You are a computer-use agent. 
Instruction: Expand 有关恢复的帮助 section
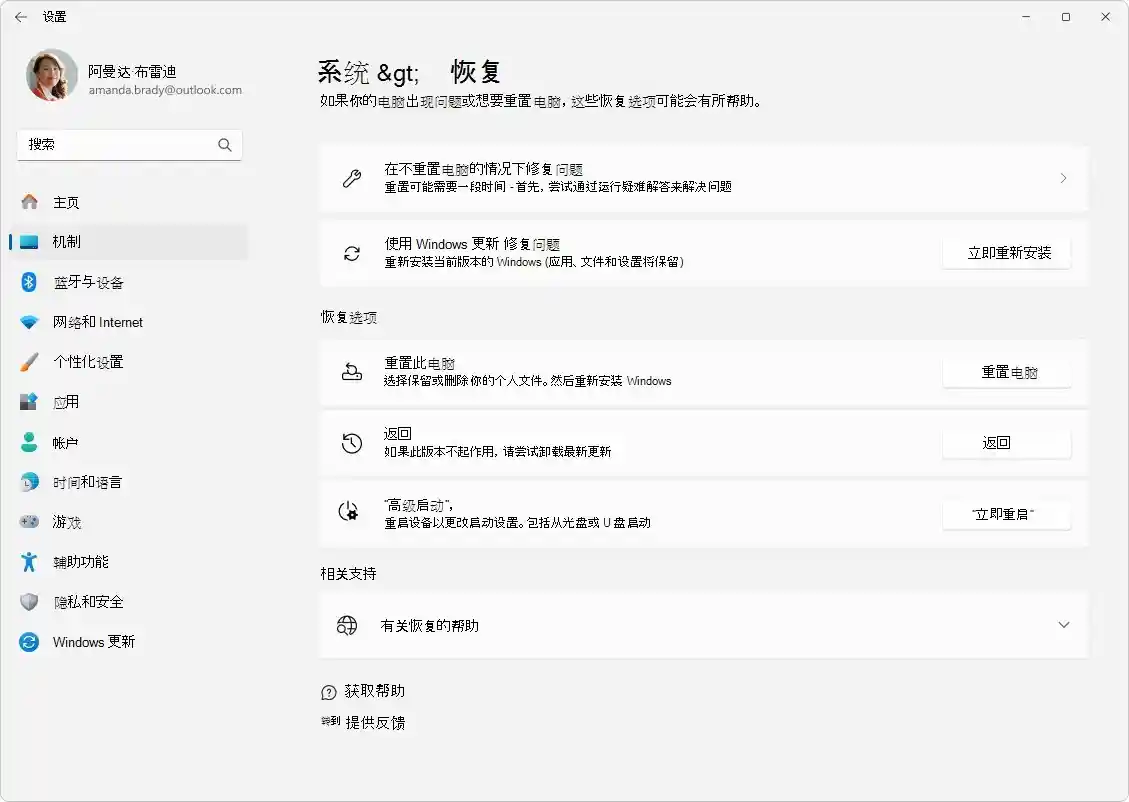[x=1063, y=625]
